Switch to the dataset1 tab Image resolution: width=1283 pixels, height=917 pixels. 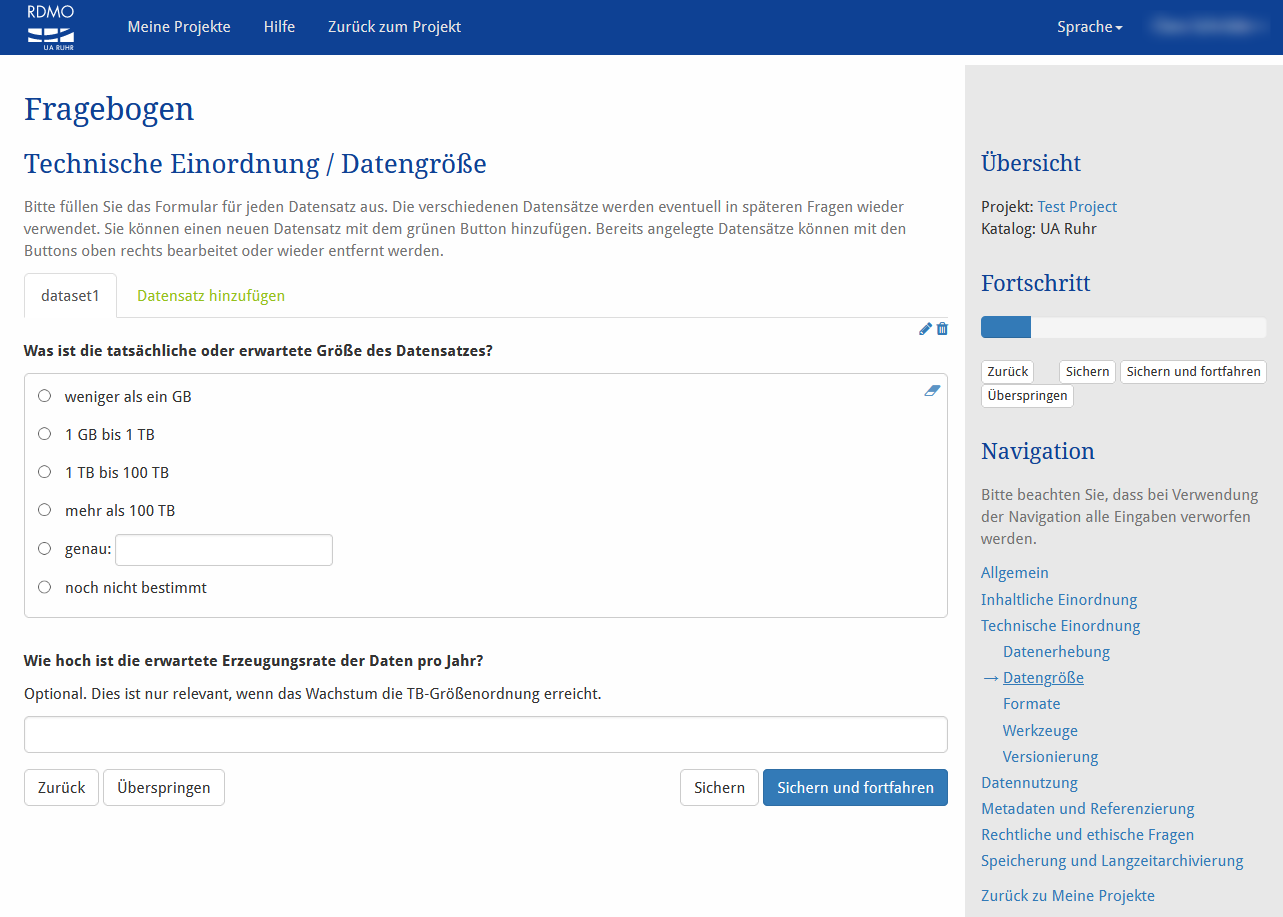point(71,296)
